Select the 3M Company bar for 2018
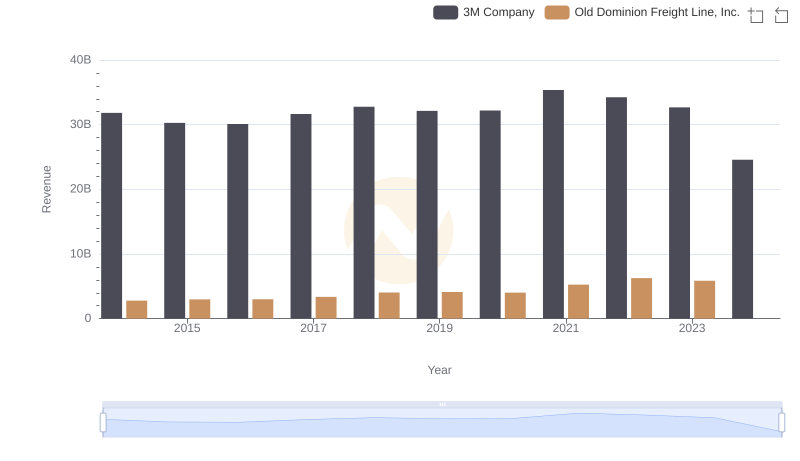The width and height of the screenshot is (800, 461). pos(364,213)
